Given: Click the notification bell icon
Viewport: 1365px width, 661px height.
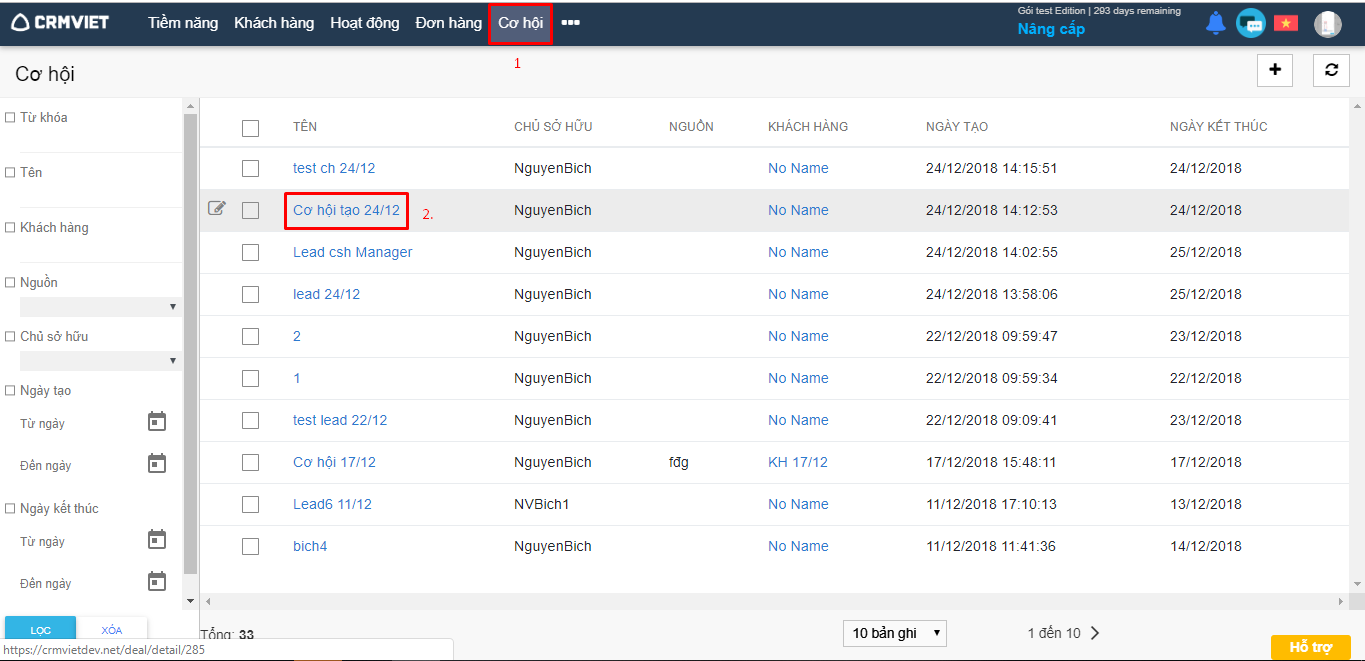Looking at the screenshot, I should point(1215,23).
